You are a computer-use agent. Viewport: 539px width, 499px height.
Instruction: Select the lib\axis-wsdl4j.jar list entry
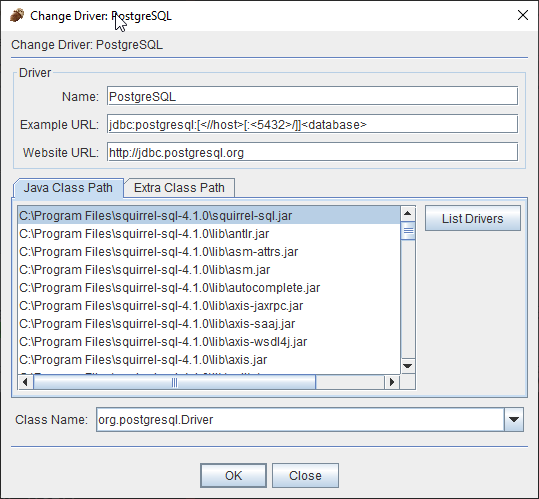point(209,342)
